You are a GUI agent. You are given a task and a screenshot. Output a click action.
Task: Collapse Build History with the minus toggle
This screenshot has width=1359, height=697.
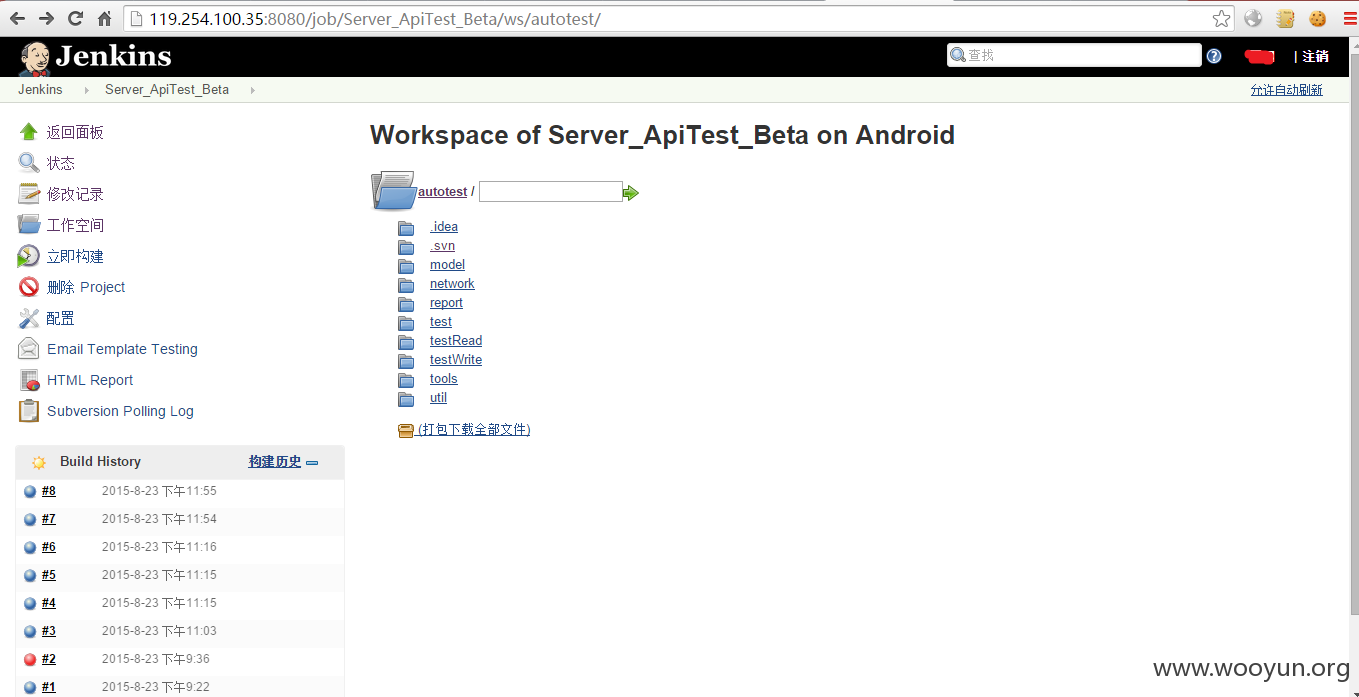(x=312, y=463)
